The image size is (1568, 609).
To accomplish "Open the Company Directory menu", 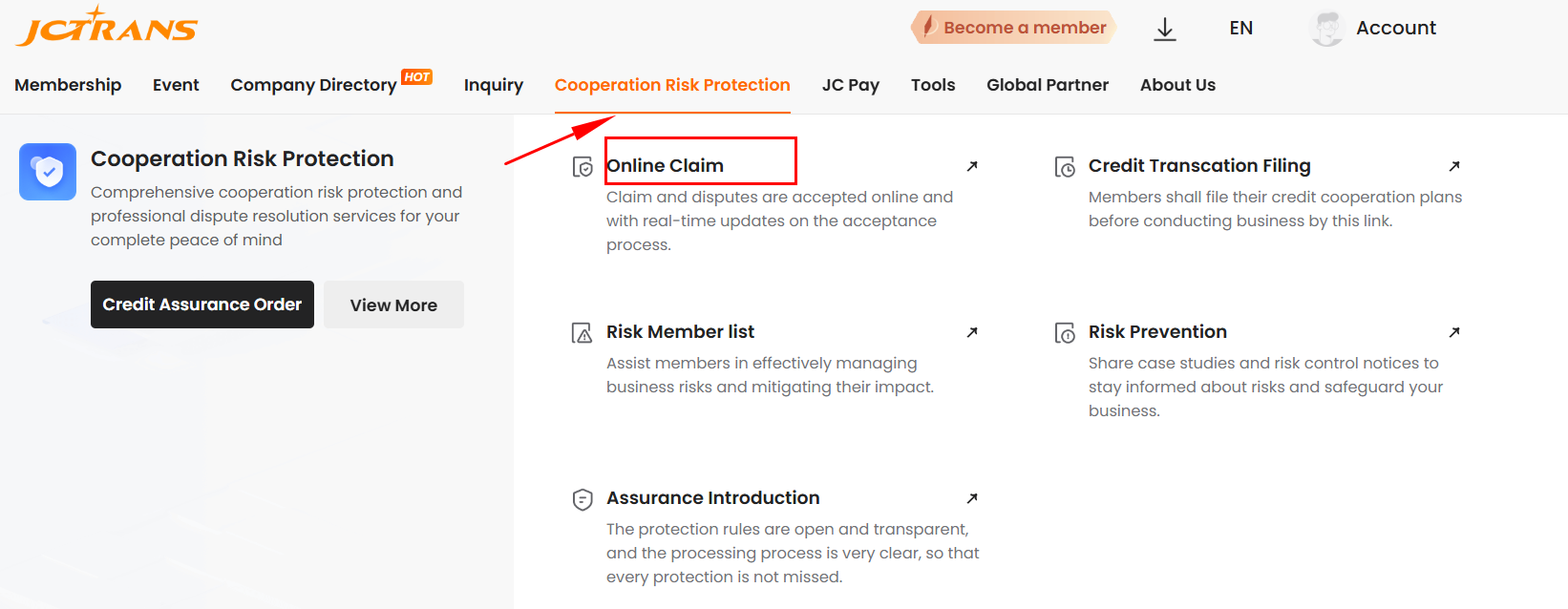I will 313,85.
